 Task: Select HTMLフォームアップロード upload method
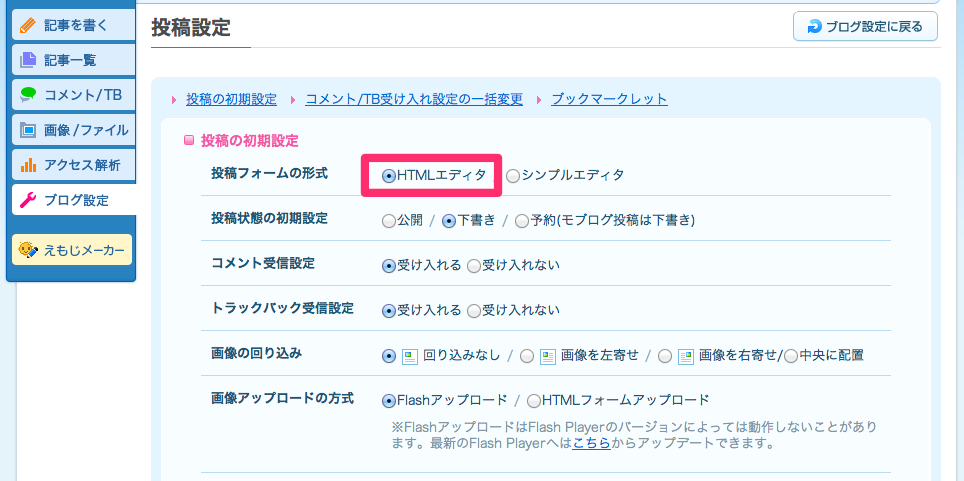[x=534, y=401]
